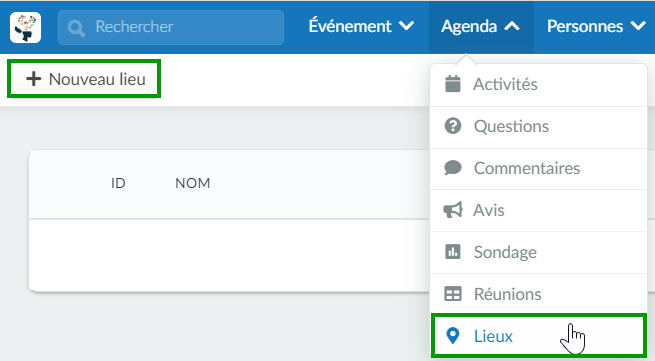Click the plus icon beside Nouveau lieu
Screen dimensions: 655x361
(x=33, y=79)
